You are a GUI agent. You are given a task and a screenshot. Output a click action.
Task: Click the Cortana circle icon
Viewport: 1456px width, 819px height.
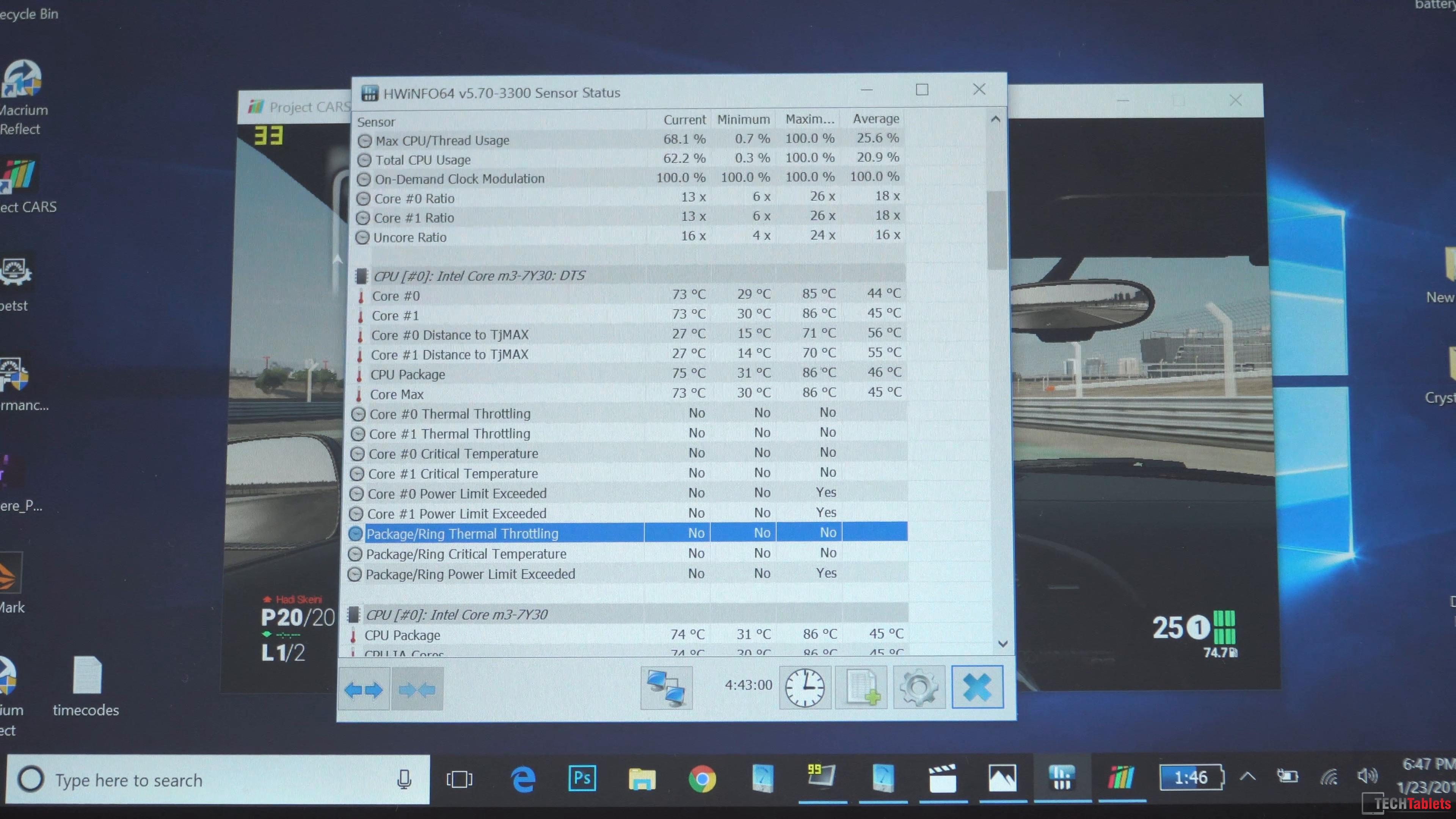(30, 779)
